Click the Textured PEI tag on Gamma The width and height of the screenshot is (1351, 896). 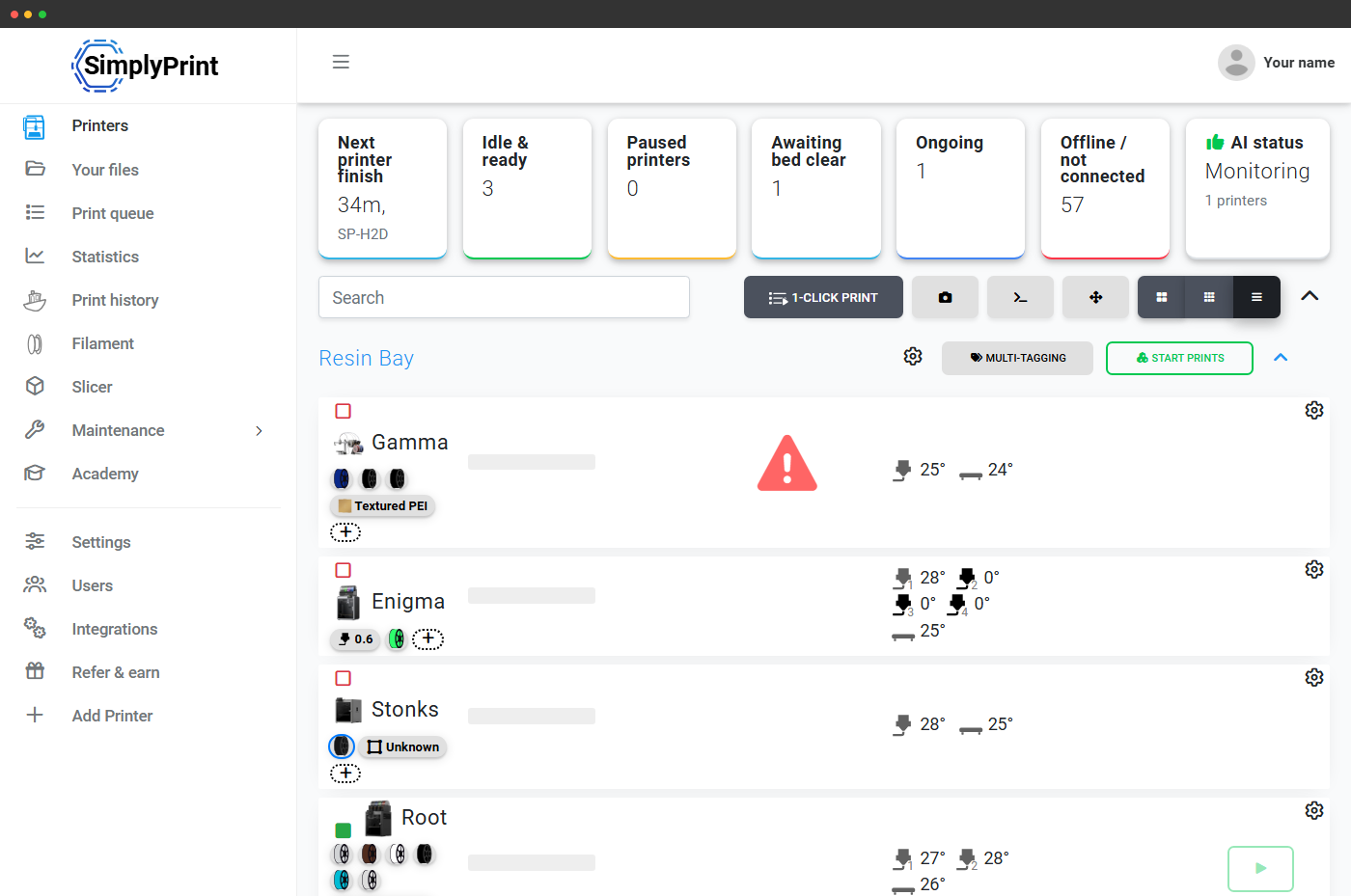point(383,505)
